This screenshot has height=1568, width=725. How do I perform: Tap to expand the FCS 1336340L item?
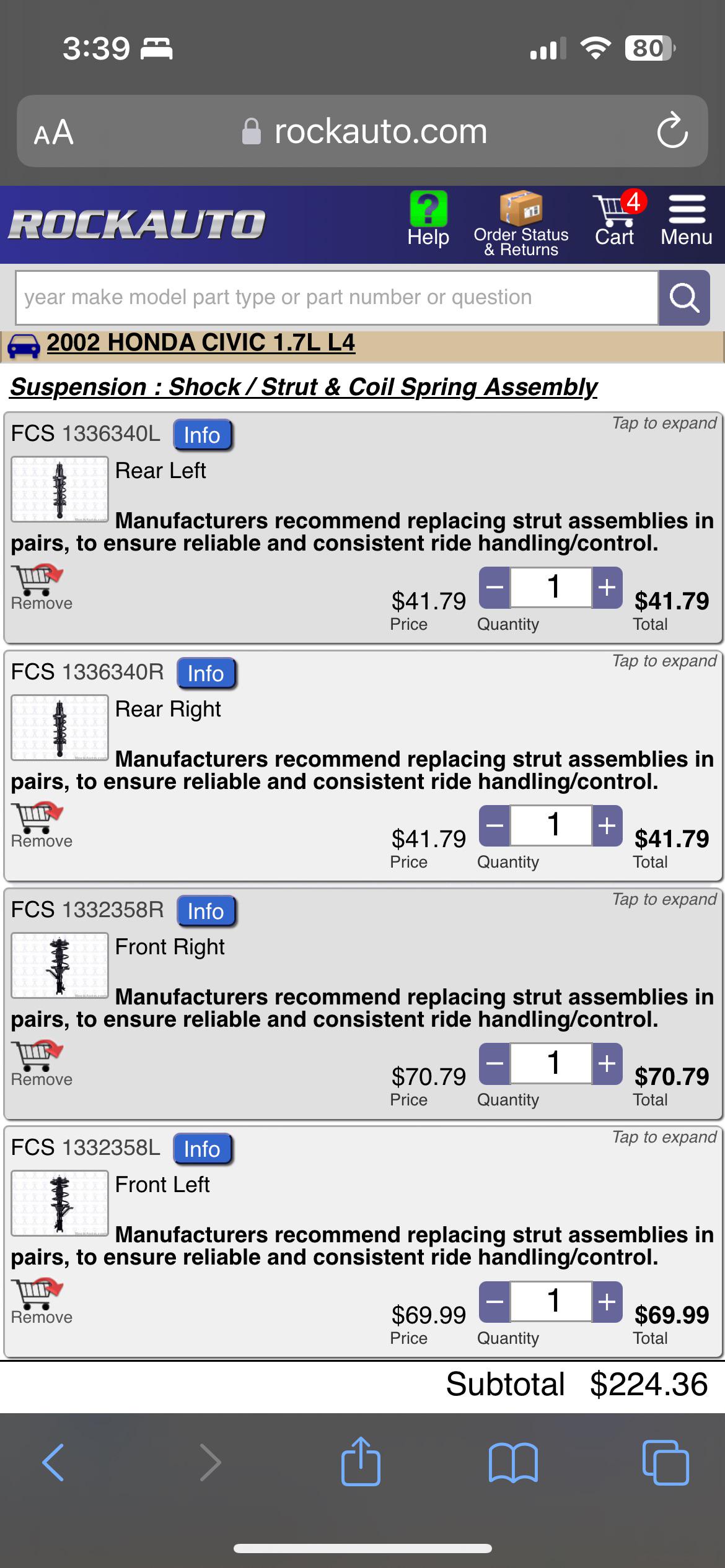point(662,423)
